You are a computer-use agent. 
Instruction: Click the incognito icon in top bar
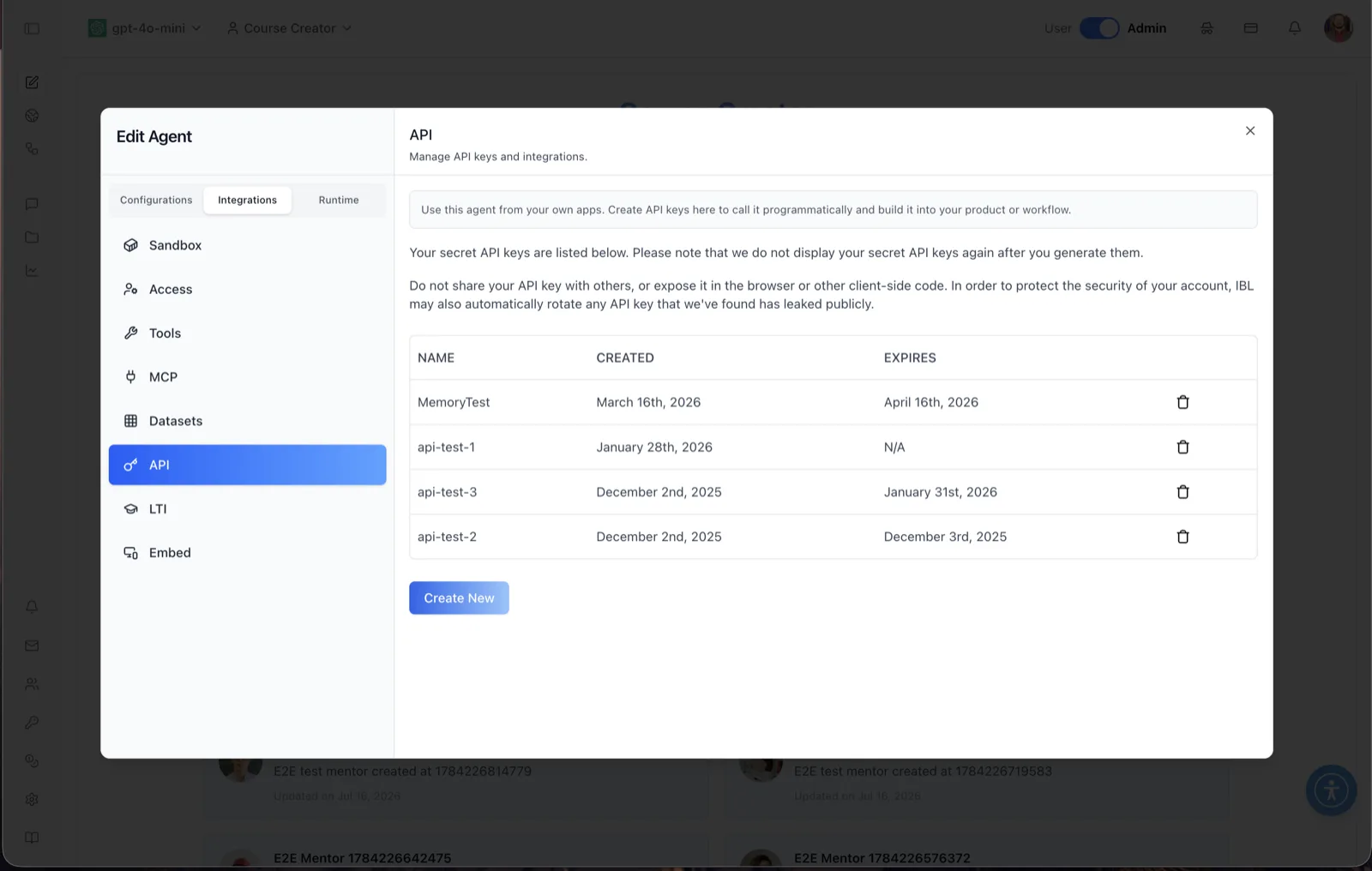coord(1207,28)
